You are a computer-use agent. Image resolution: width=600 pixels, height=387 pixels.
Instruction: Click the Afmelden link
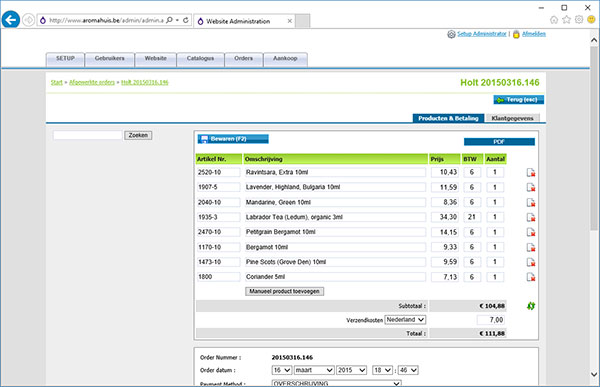click(x=534, y=34)
